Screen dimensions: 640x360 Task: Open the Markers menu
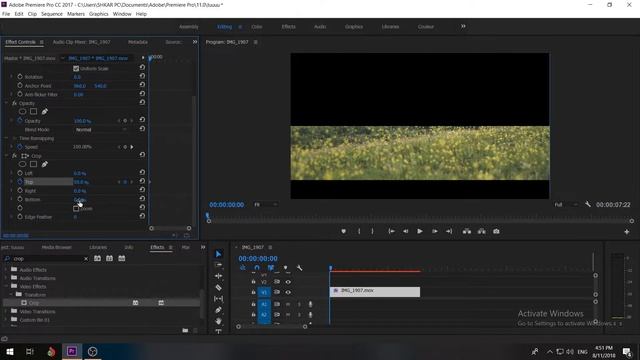click(76, 14)
